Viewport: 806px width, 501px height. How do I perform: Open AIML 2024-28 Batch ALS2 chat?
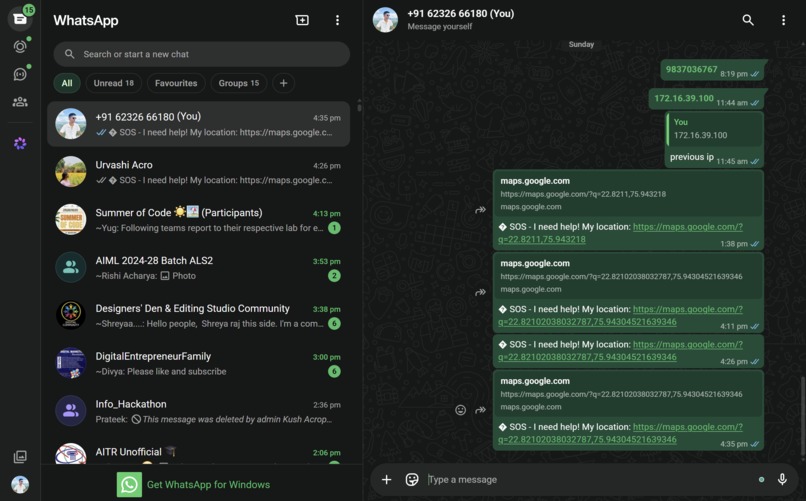point(198,267)
